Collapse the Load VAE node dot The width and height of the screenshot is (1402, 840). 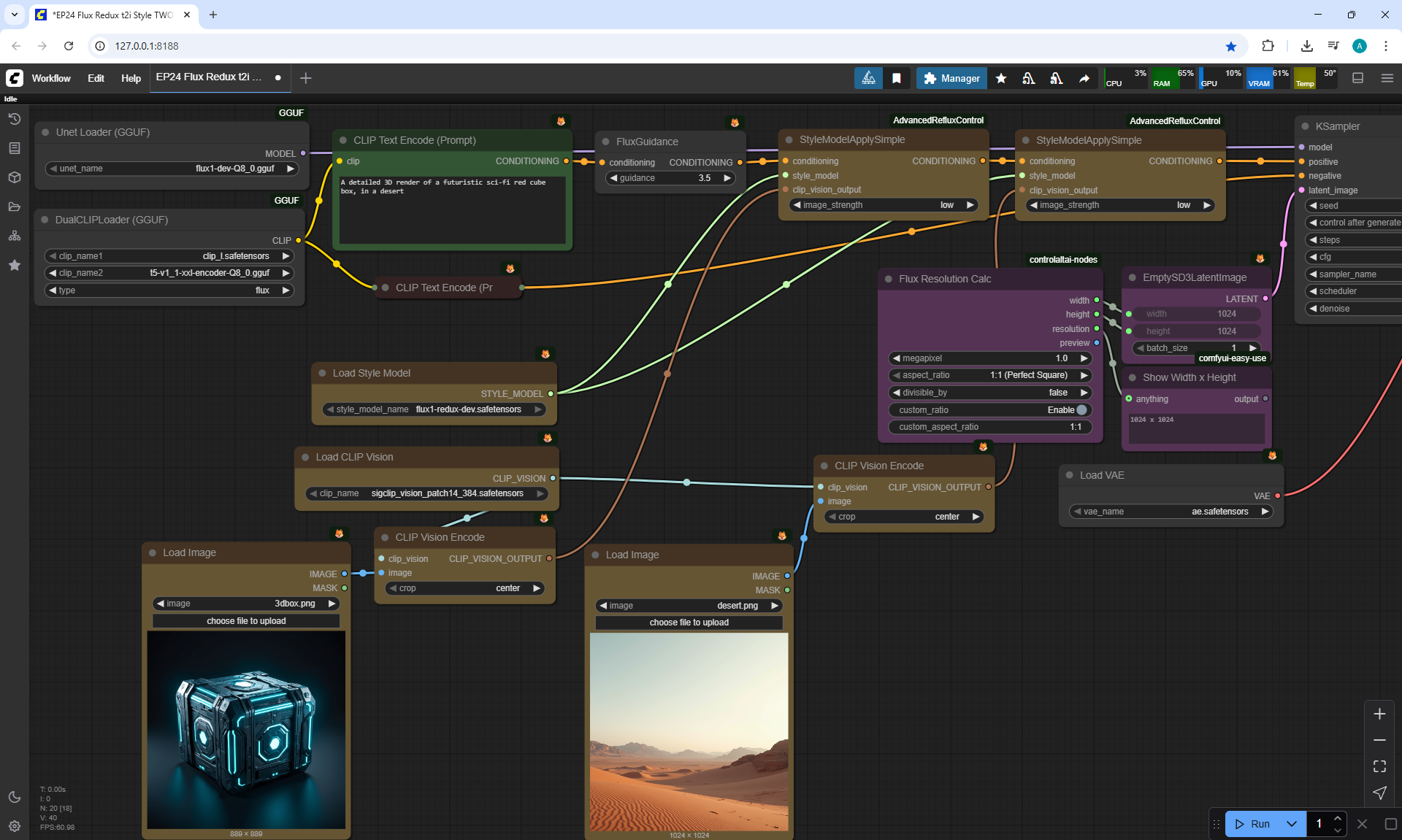pos(1070,475)
